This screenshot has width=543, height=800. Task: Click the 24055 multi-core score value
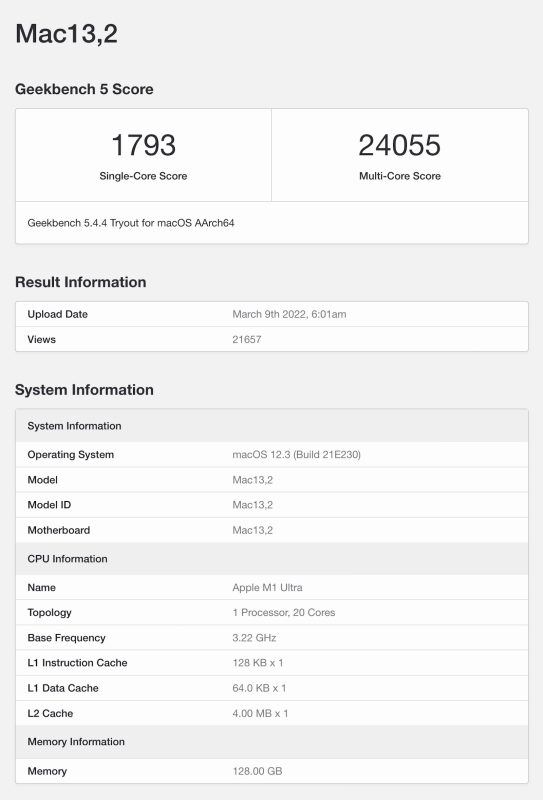pos(400,145)
